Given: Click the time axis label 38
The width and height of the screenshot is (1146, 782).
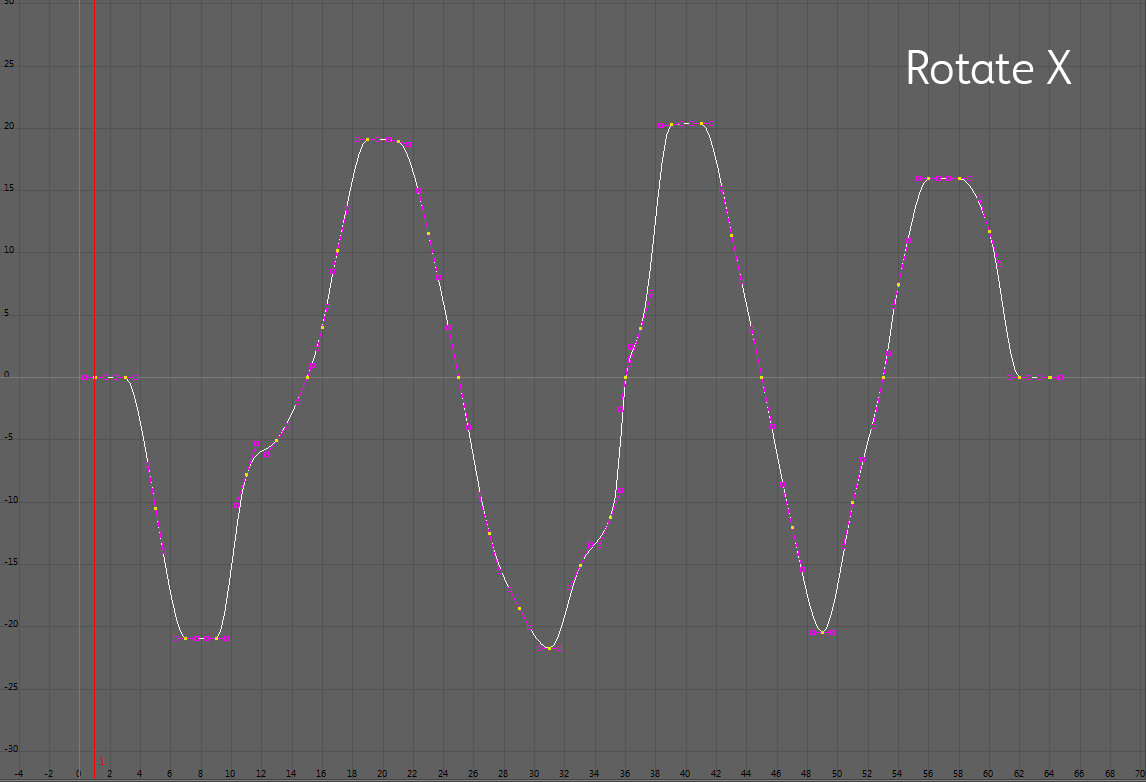Looking at the screenshot, I should [655, 773].
